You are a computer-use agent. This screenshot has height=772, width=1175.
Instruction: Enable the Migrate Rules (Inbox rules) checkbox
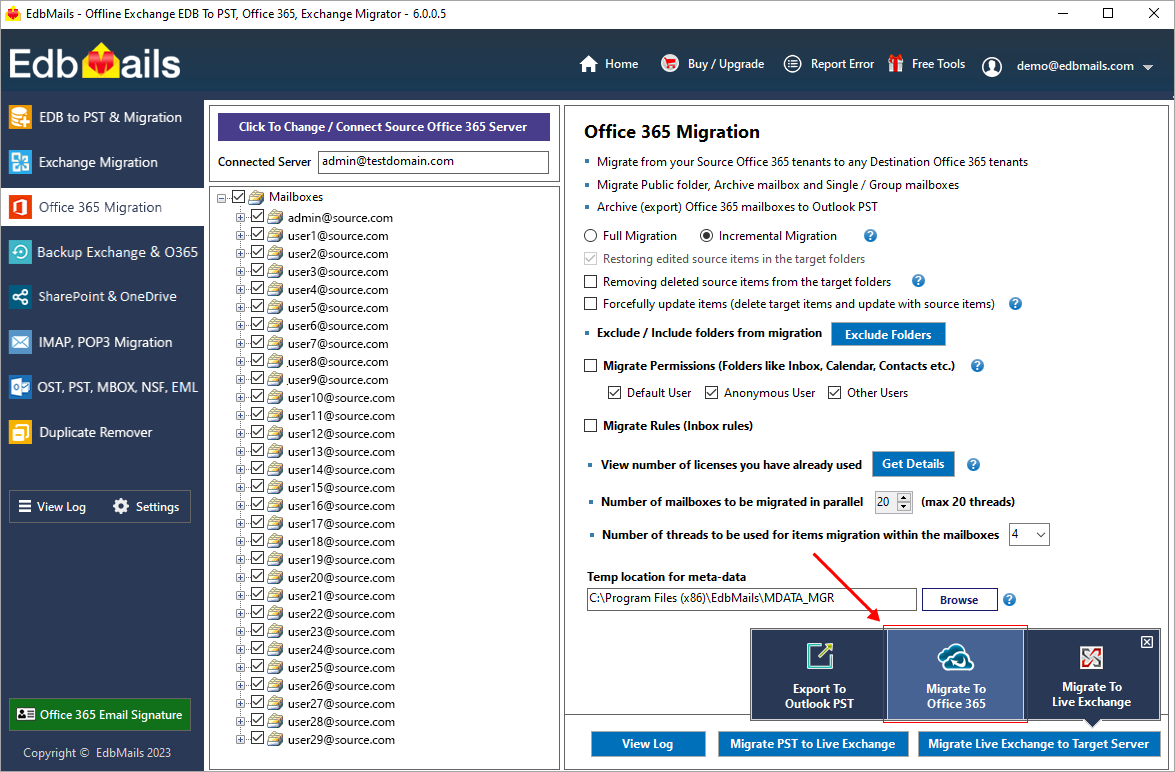(590, 426)
